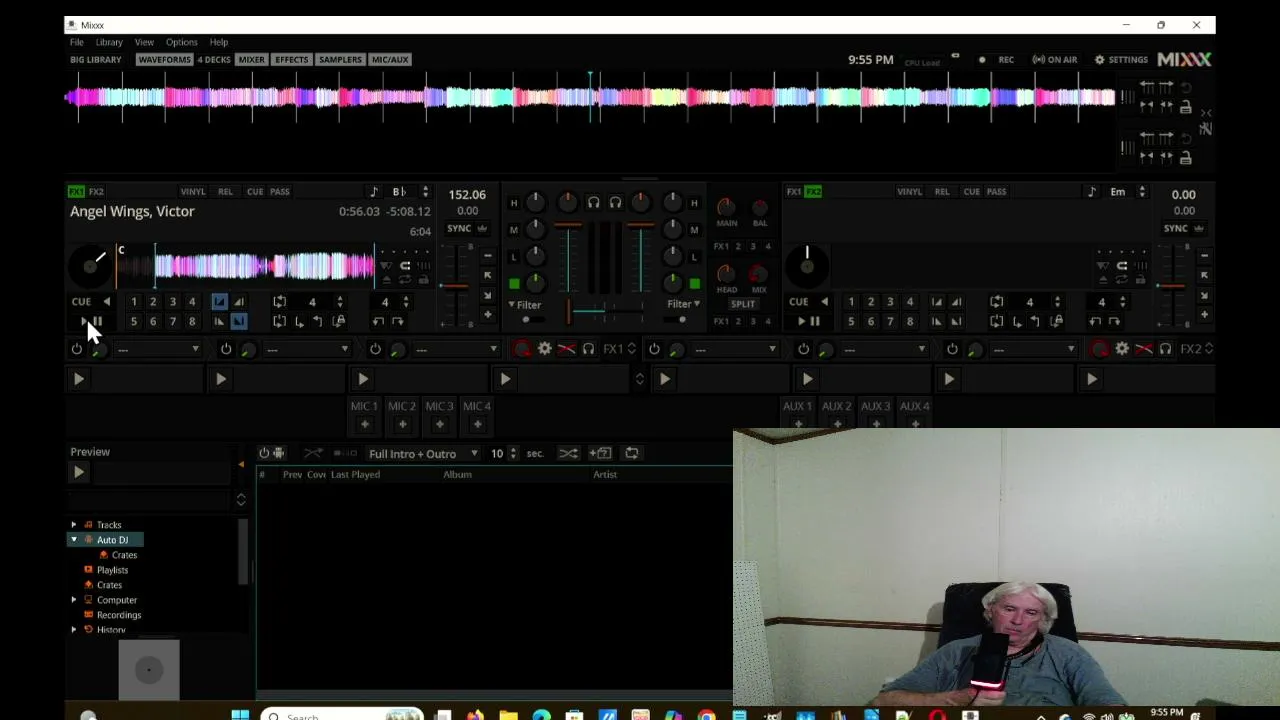Toggle ON AIR broadcasting
This screenshot has height=720, width=1280.
pos(1055,60)
